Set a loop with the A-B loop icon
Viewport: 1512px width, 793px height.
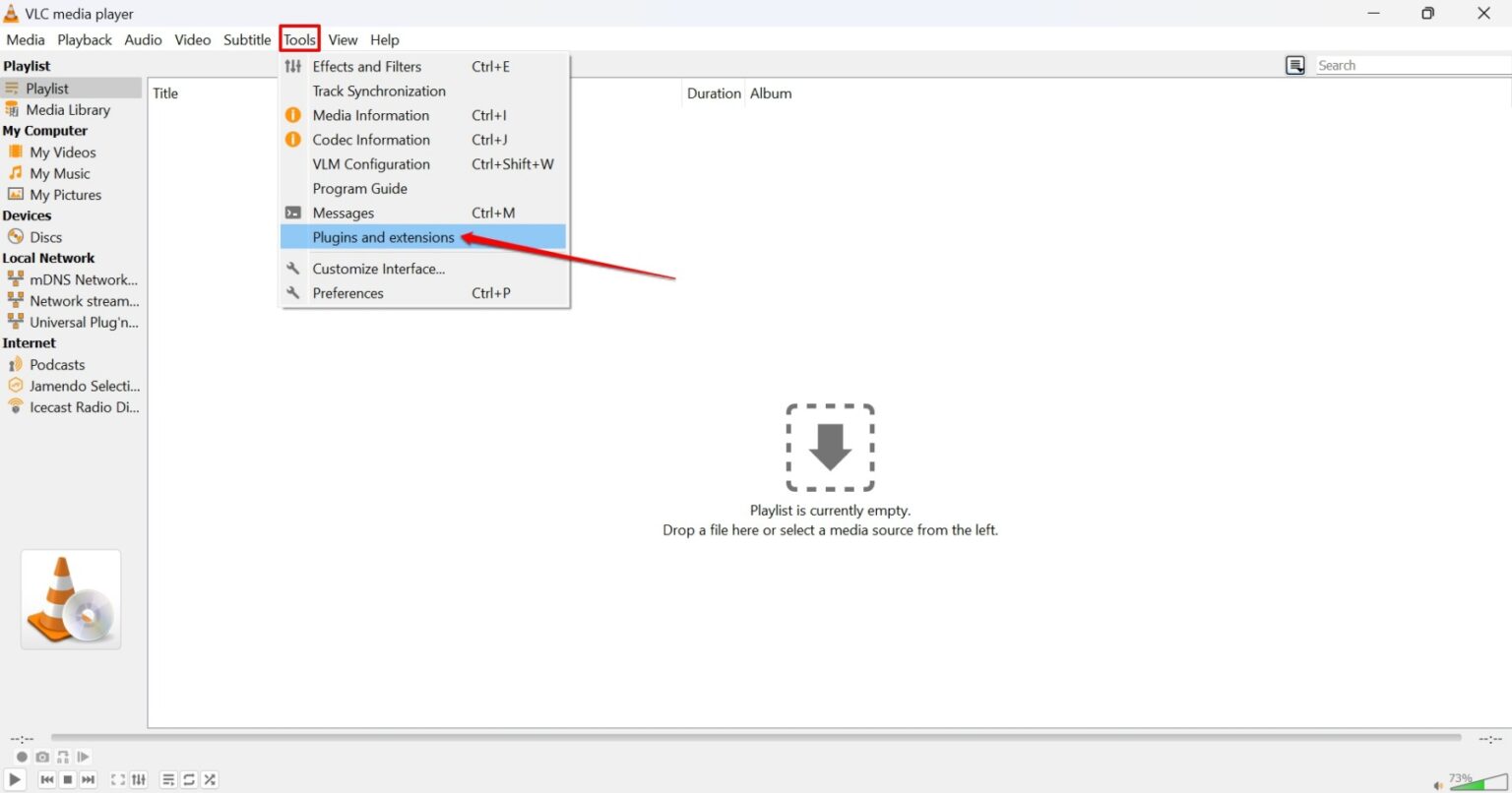pyautogui.click(x=62, y=757)
